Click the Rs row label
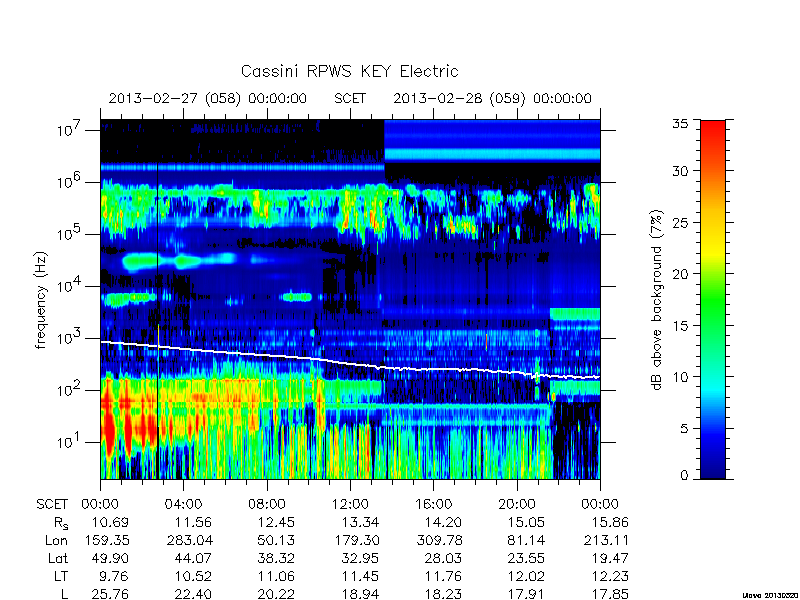The width and height of the screenshot is (800, 600). pos(61,523)
